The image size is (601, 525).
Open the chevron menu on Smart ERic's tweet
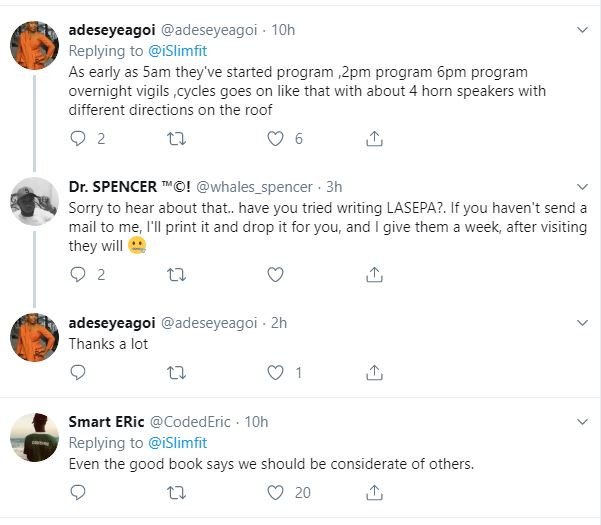(x=578, y=421)
